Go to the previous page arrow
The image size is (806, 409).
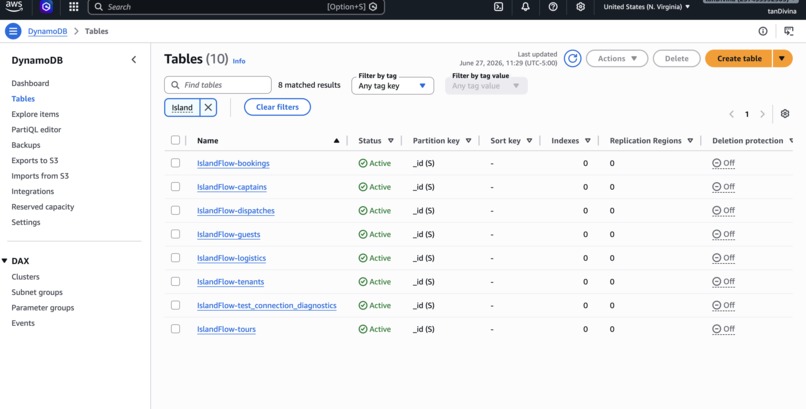(731, 114)
